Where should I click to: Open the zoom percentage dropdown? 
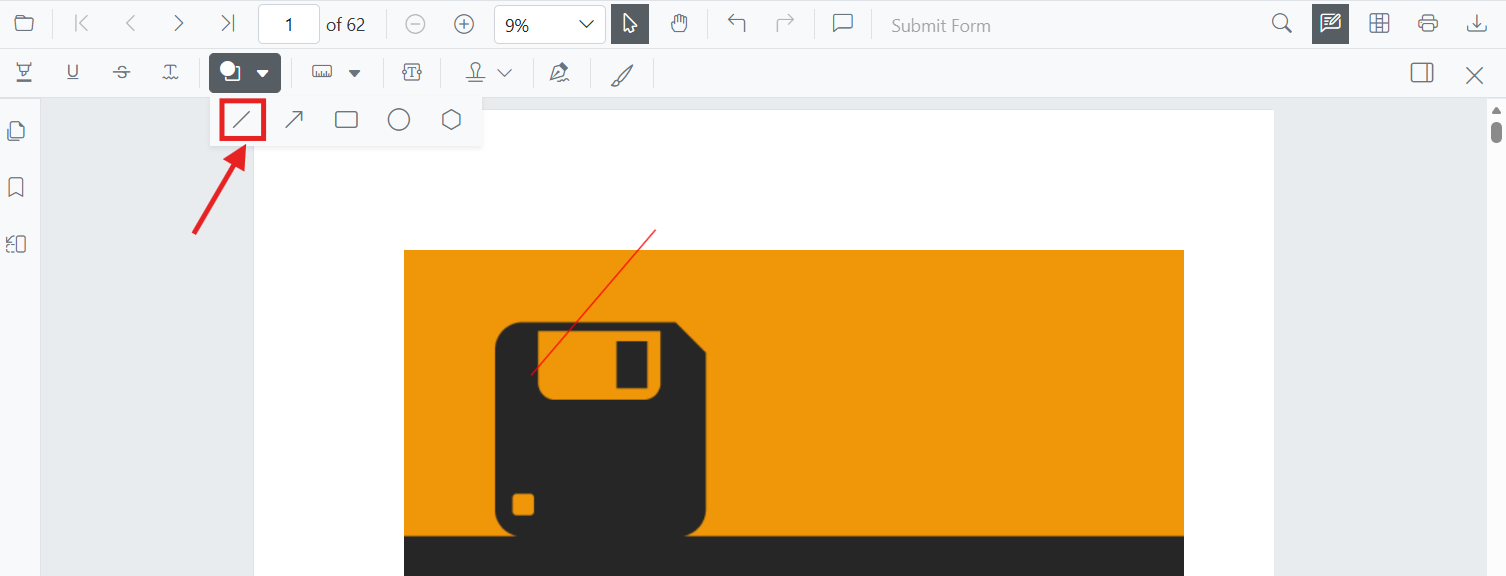click(550, 24)
